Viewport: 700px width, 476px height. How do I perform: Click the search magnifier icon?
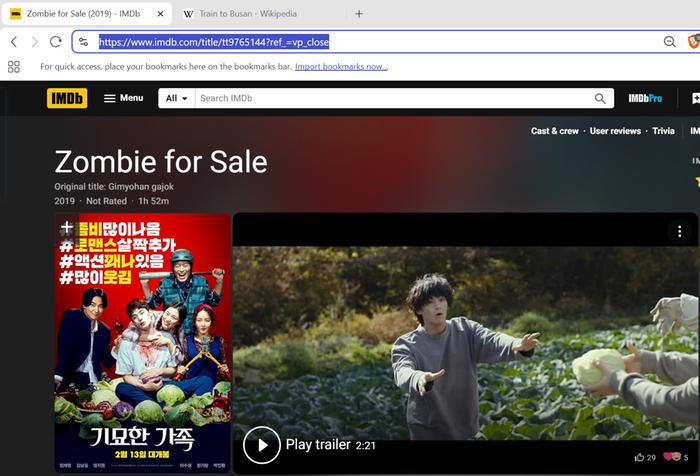pyautogui.click(x=600, y=98)
